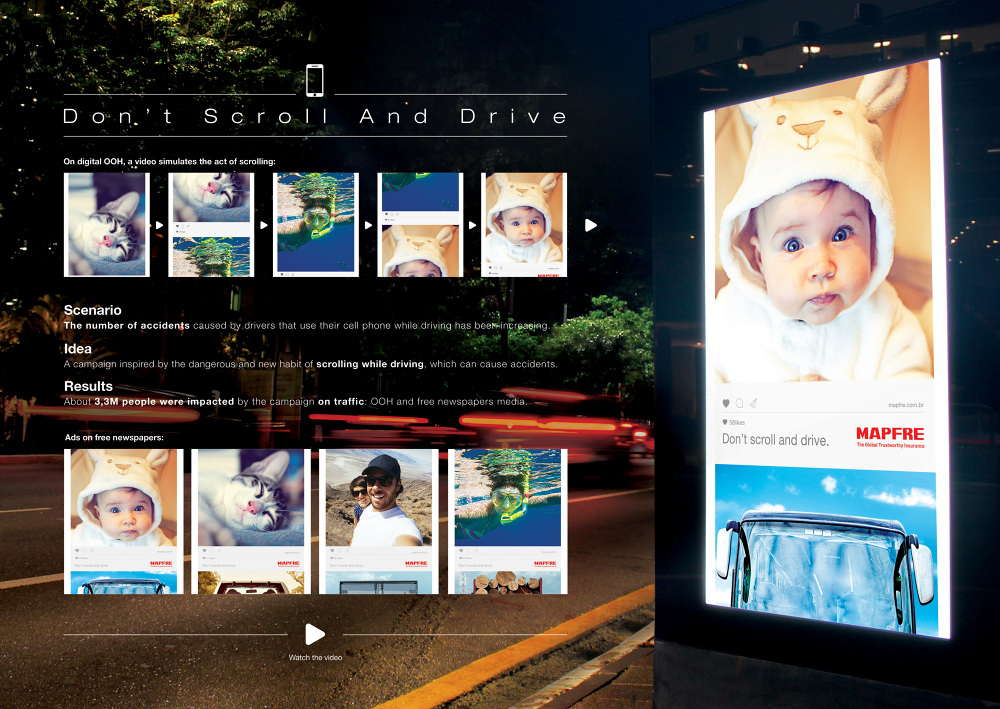This screenshot has height=709, width=1000.
Task: Click the paper plane share icon on billboard
Action: tap(754, 403)
